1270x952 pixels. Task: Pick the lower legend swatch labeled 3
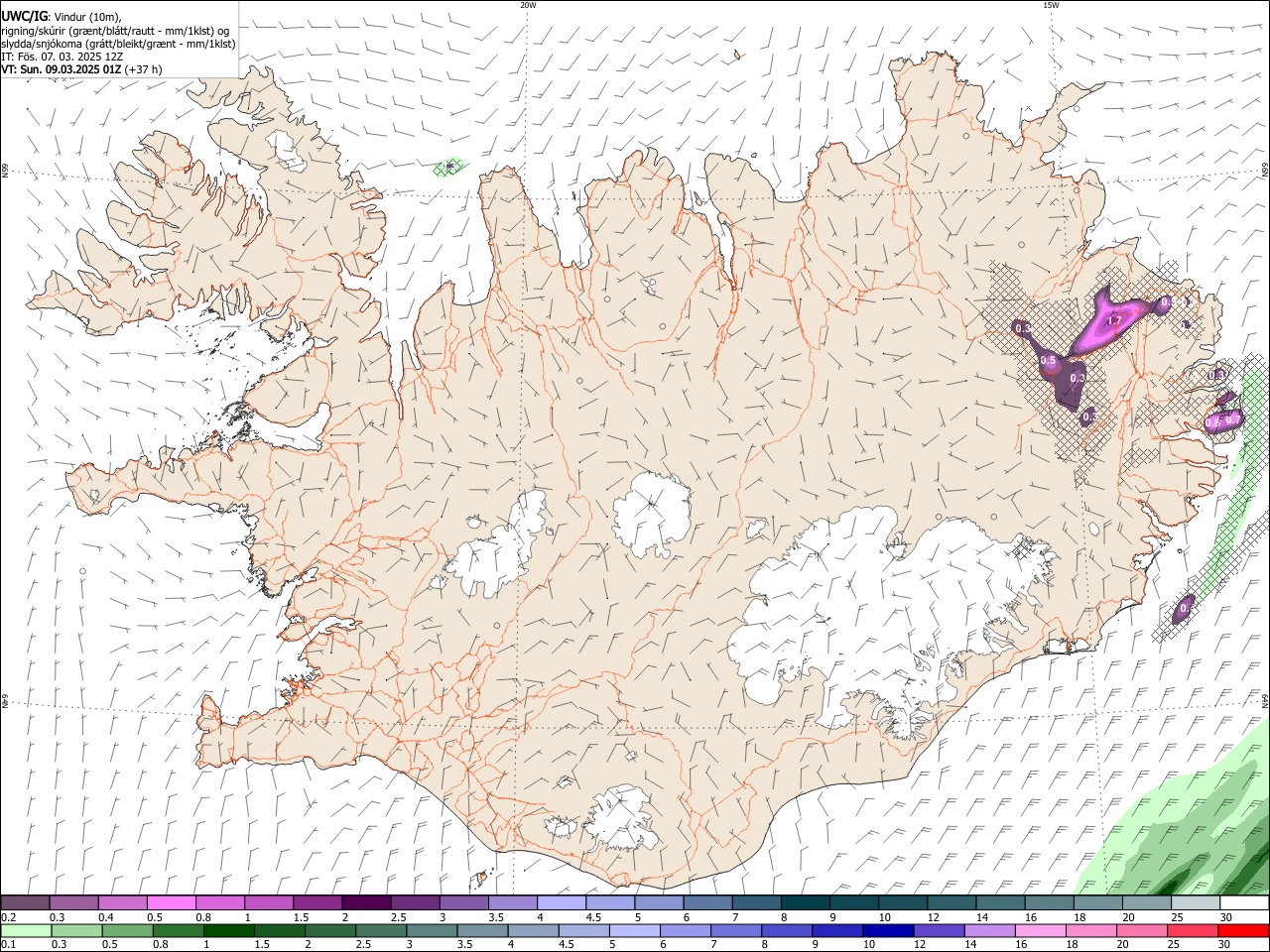pos(432,930)
